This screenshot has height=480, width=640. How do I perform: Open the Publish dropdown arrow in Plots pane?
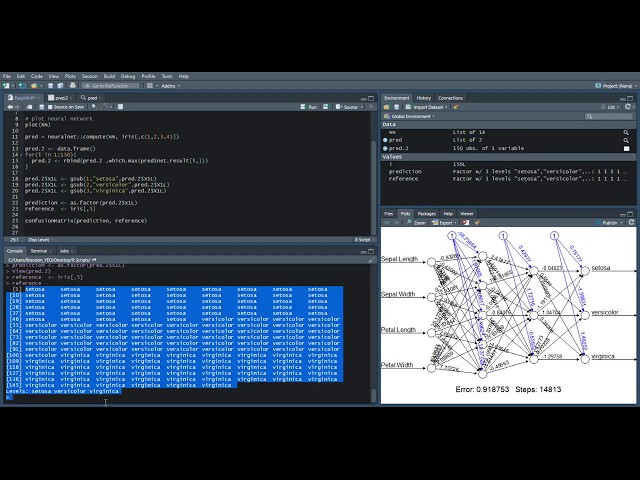[x=621, y=222]
